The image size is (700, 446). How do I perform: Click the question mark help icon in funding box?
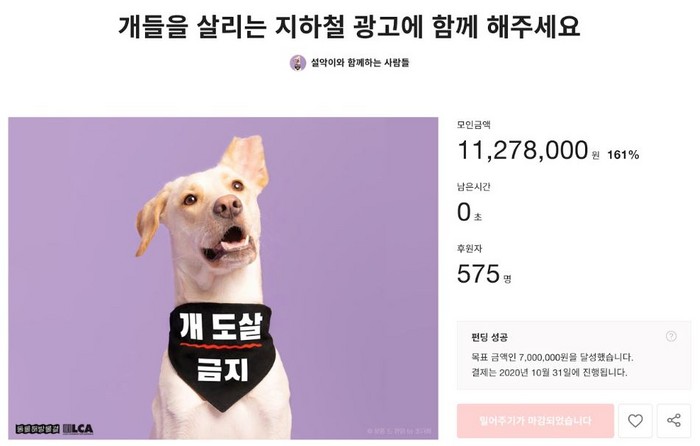(x=671, y=336)
